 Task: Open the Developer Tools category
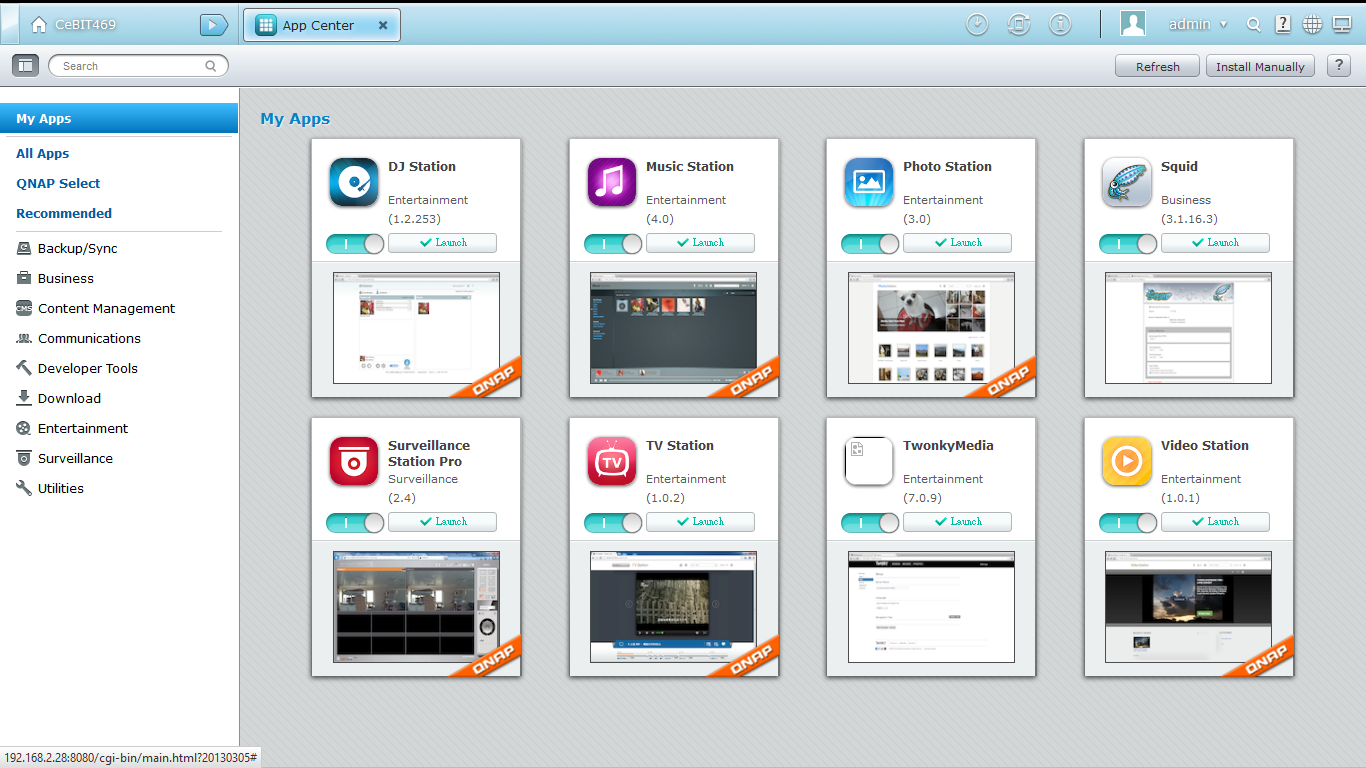click(77, 368)
